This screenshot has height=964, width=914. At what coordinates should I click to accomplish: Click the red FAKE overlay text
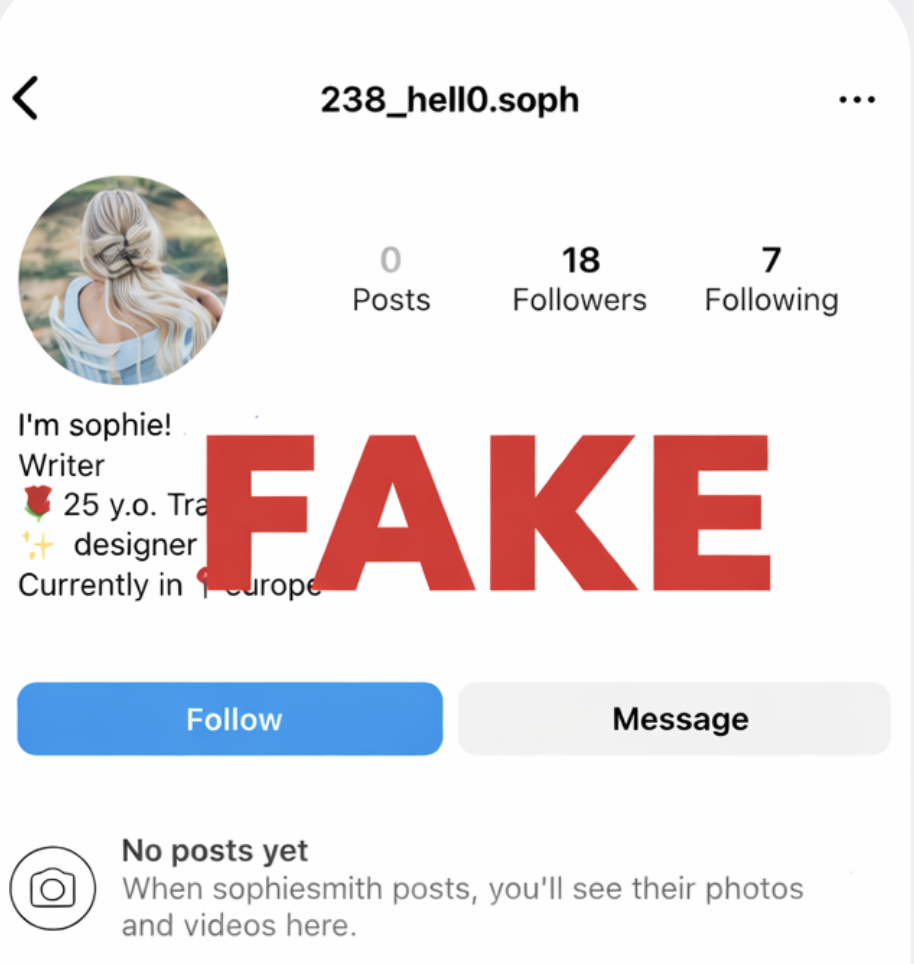coord(487,513)
